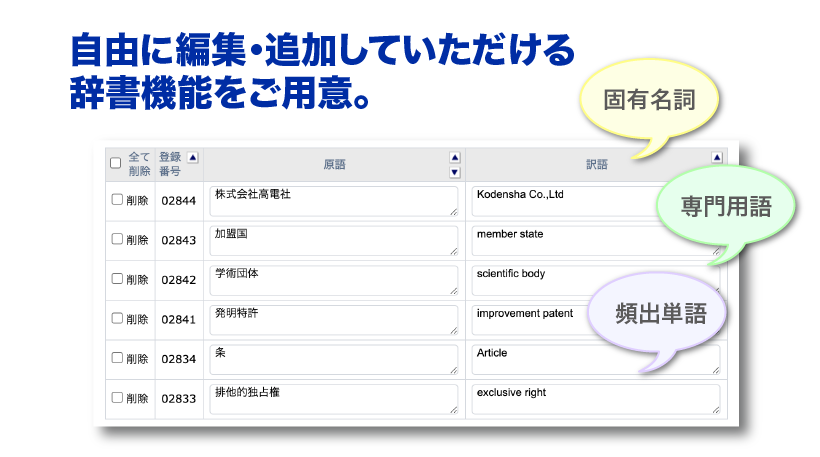Viewport: 820px width, 457px height.
Task: Click the 全て削除 header label
Action: tap(140, 164)
